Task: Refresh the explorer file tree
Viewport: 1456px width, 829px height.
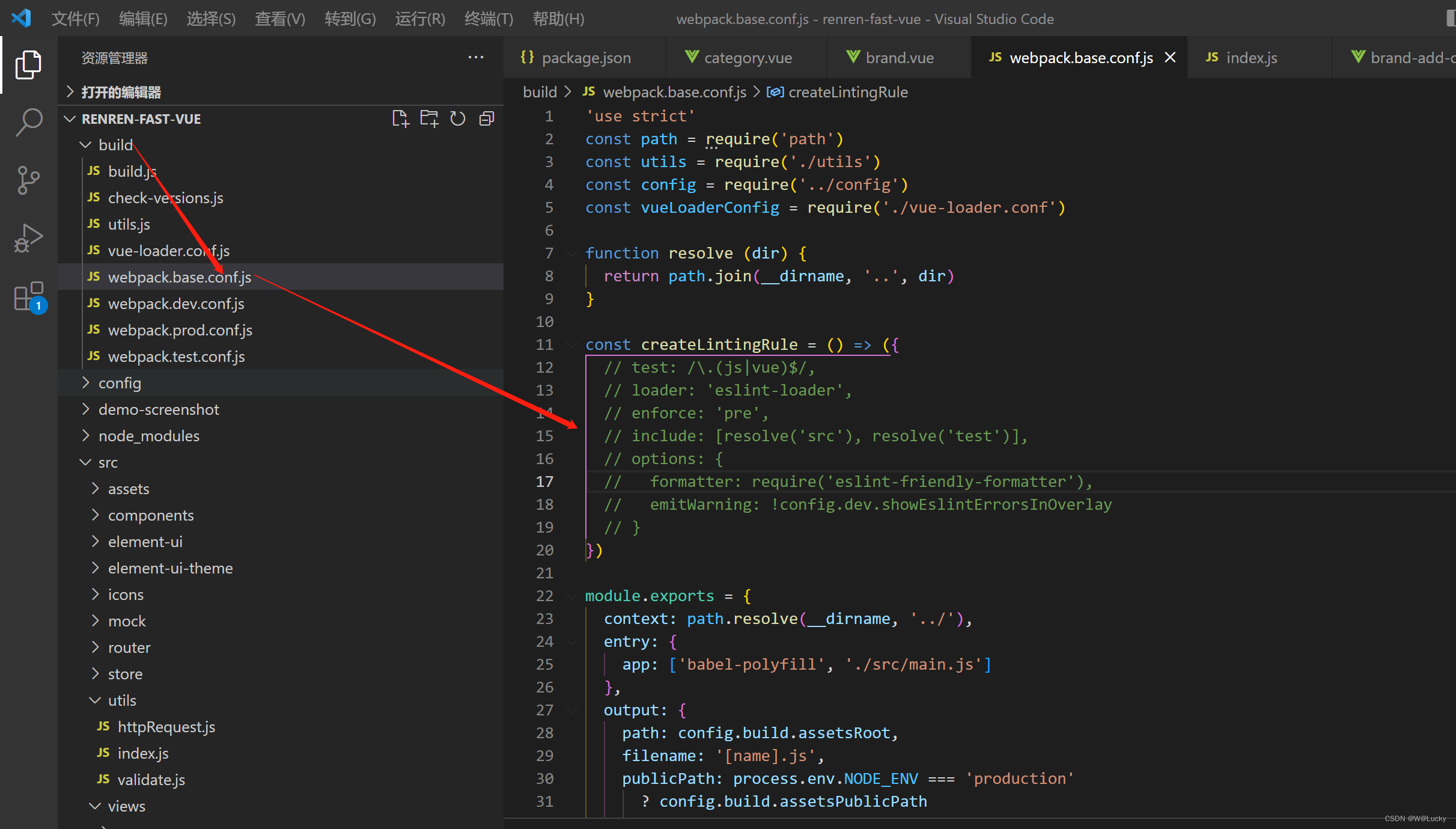Action: pos(458,118)
